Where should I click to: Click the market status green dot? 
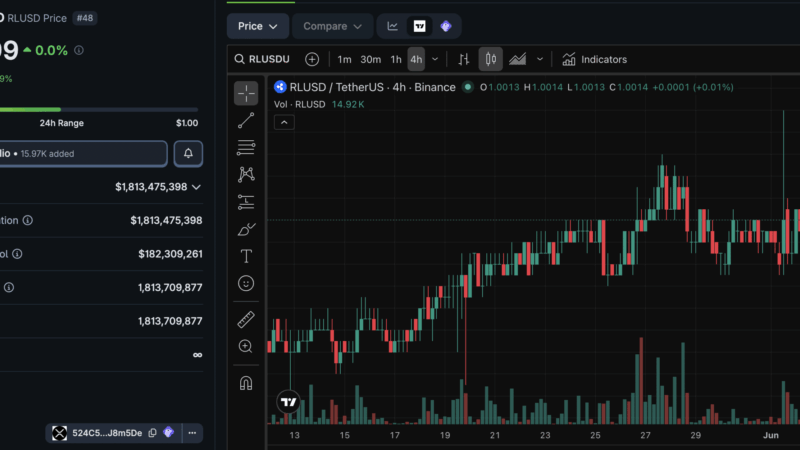tap(467, 87)
